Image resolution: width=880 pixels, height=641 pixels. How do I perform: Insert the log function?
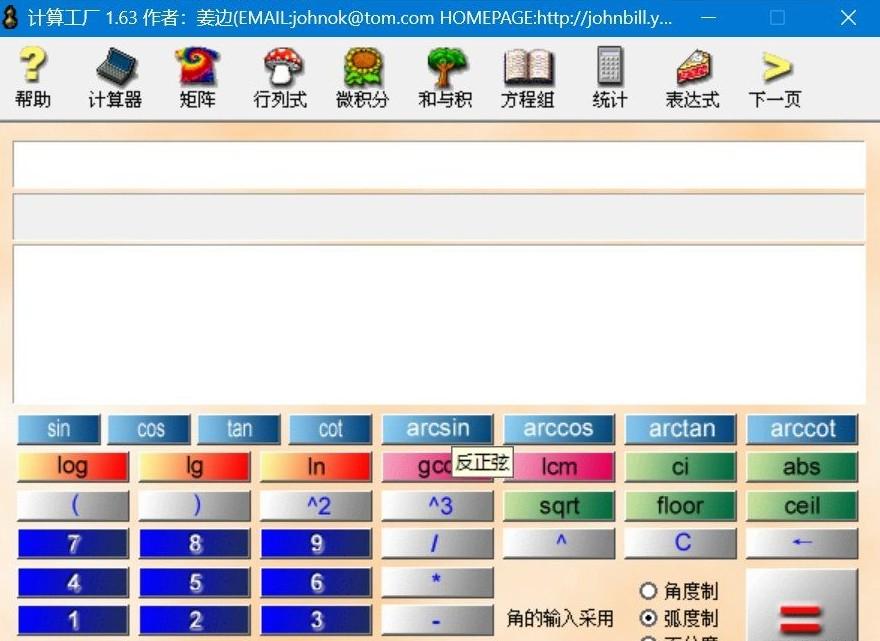tap(73, 467)
